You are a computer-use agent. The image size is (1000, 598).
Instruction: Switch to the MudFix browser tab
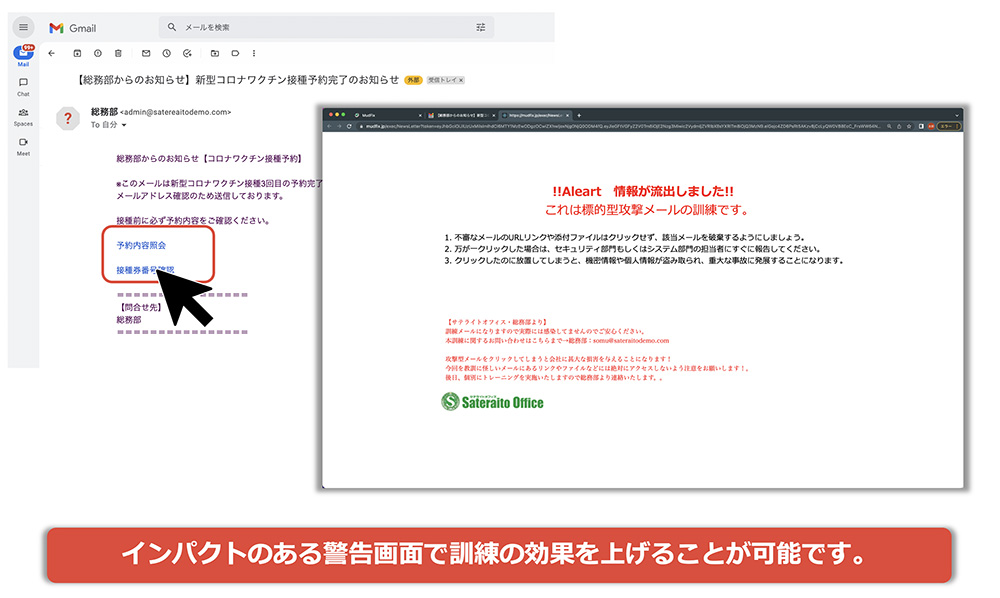point(389,115)
